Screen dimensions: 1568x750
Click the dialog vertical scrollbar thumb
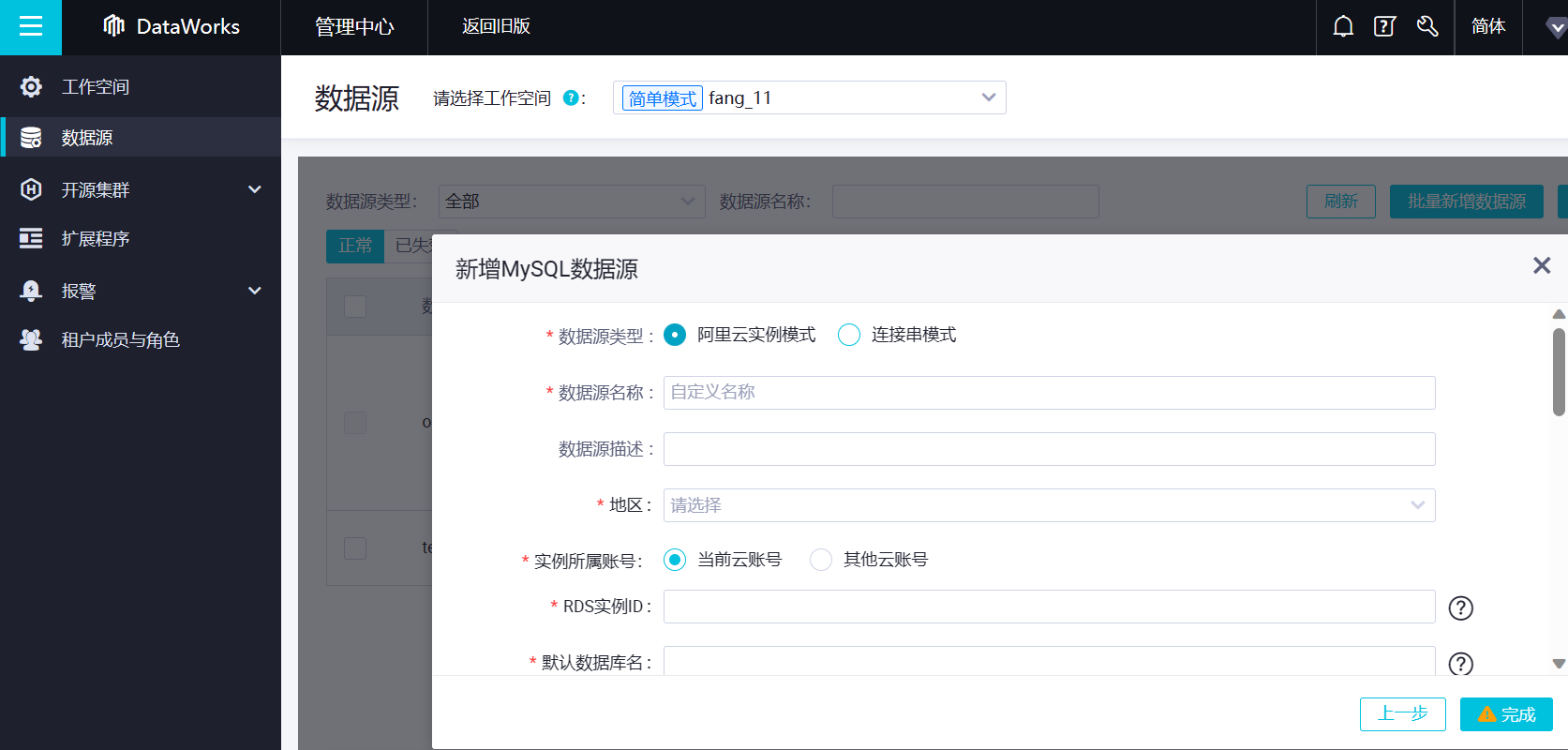pyautogui.click(x=1559, y=371)
